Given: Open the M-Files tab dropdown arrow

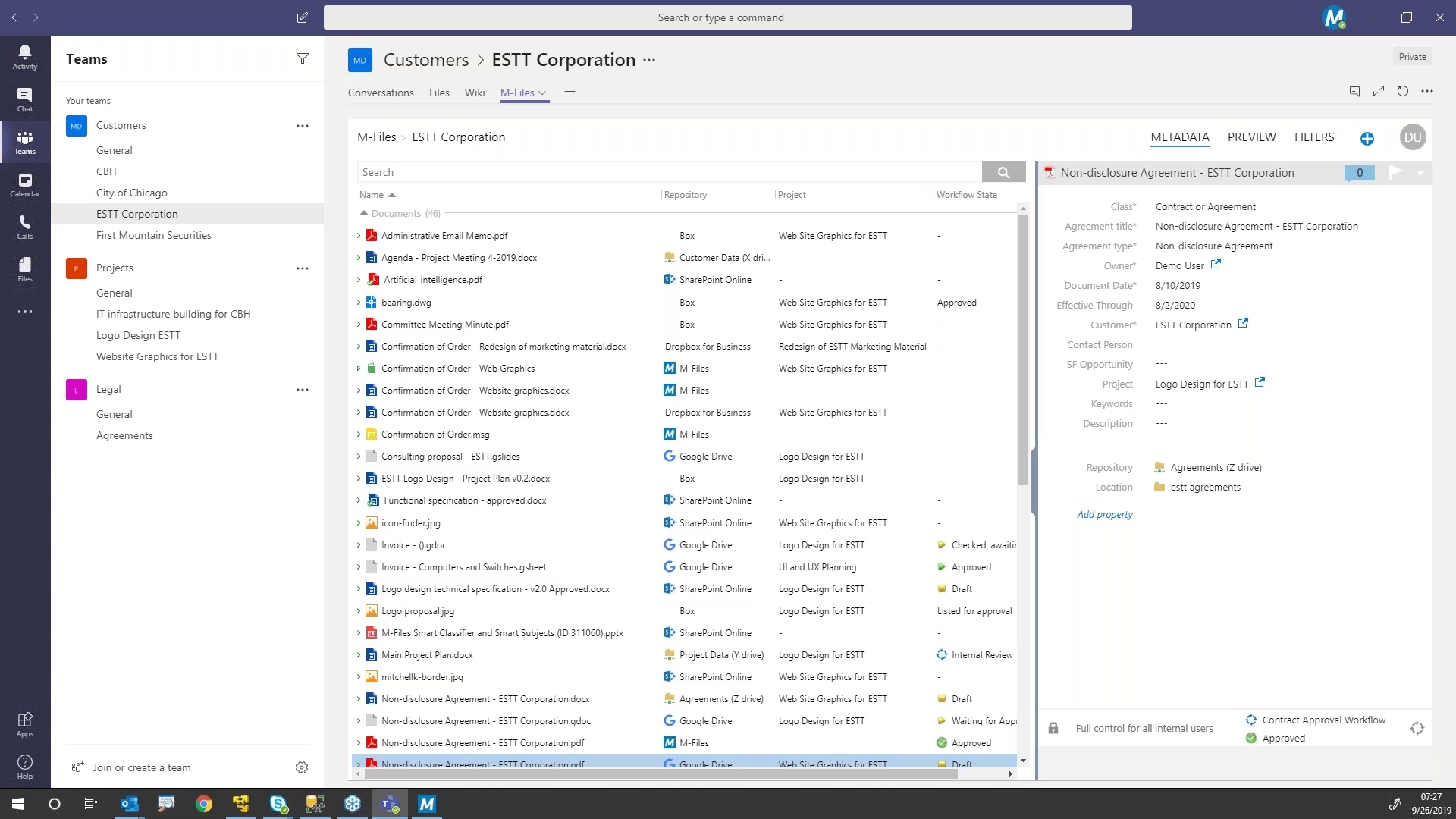Looking at the screenshot, I should pos(542,93).
